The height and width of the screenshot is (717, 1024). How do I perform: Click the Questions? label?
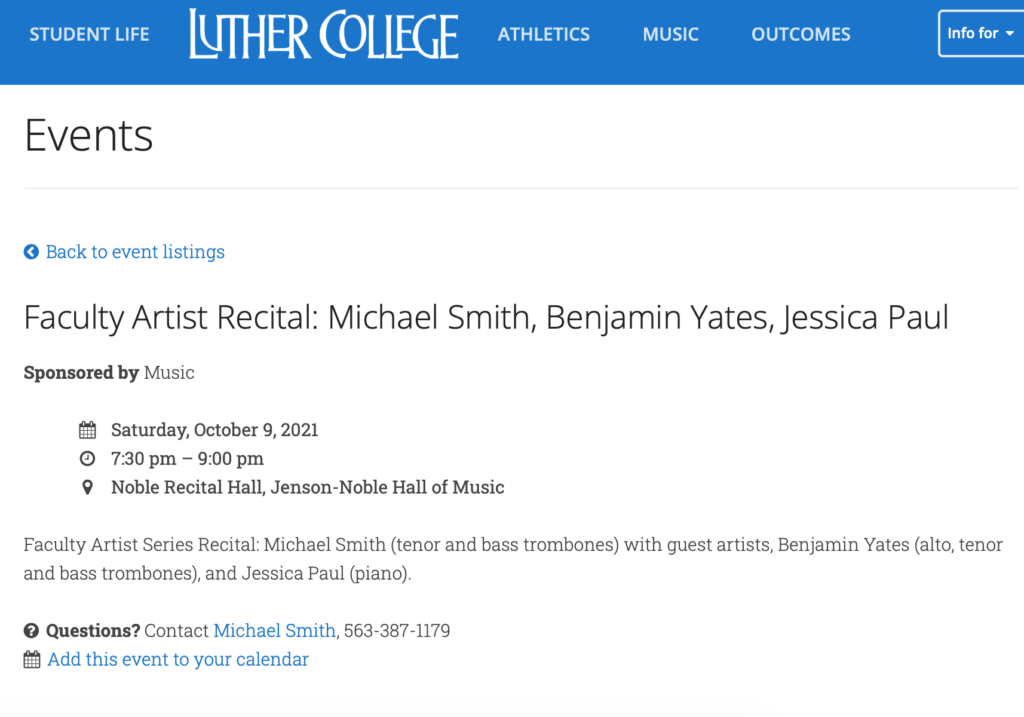[x=93, y=631]
